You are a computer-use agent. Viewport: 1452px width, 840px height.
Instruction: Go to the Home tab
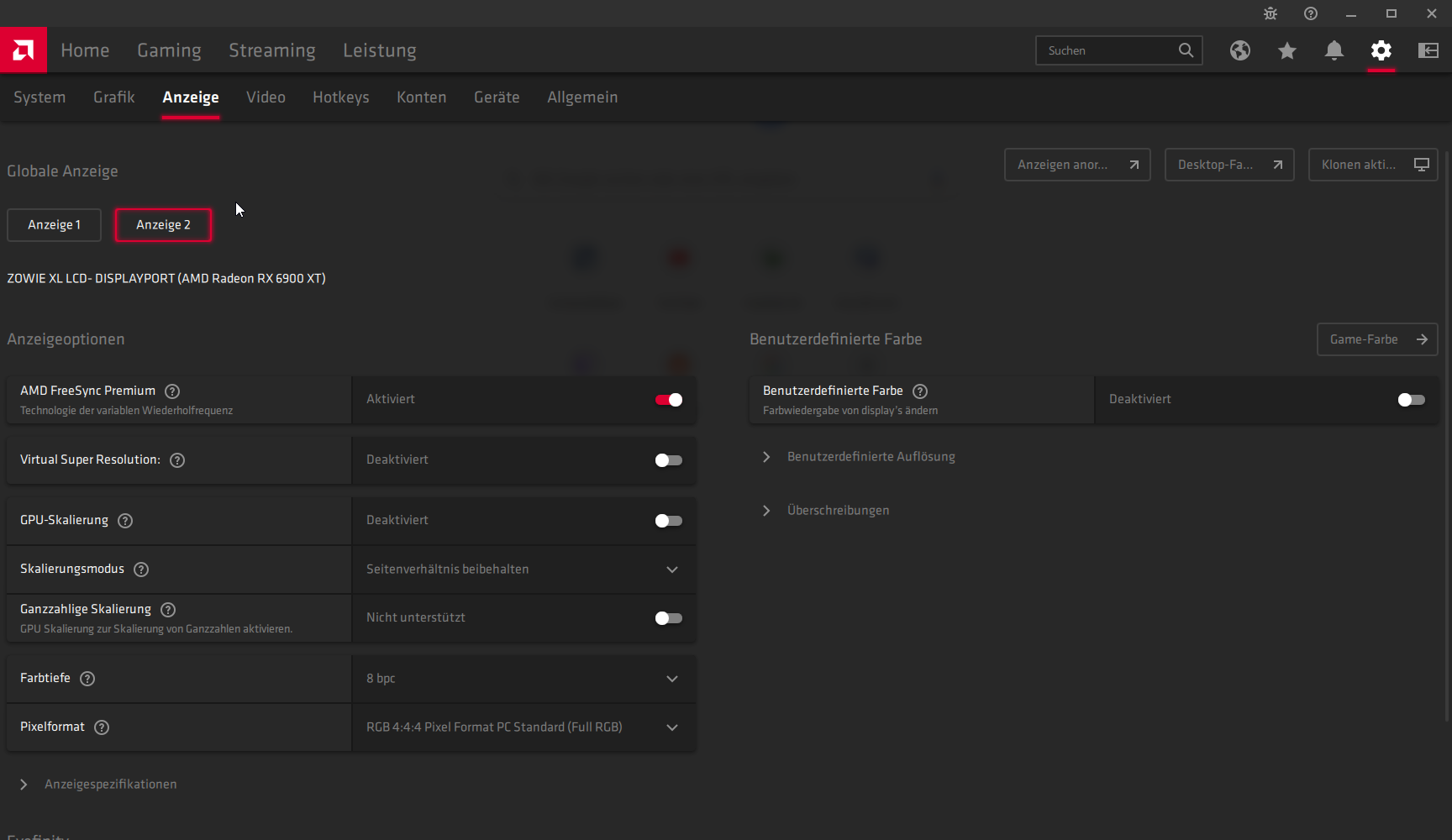[x=85, y=50]
